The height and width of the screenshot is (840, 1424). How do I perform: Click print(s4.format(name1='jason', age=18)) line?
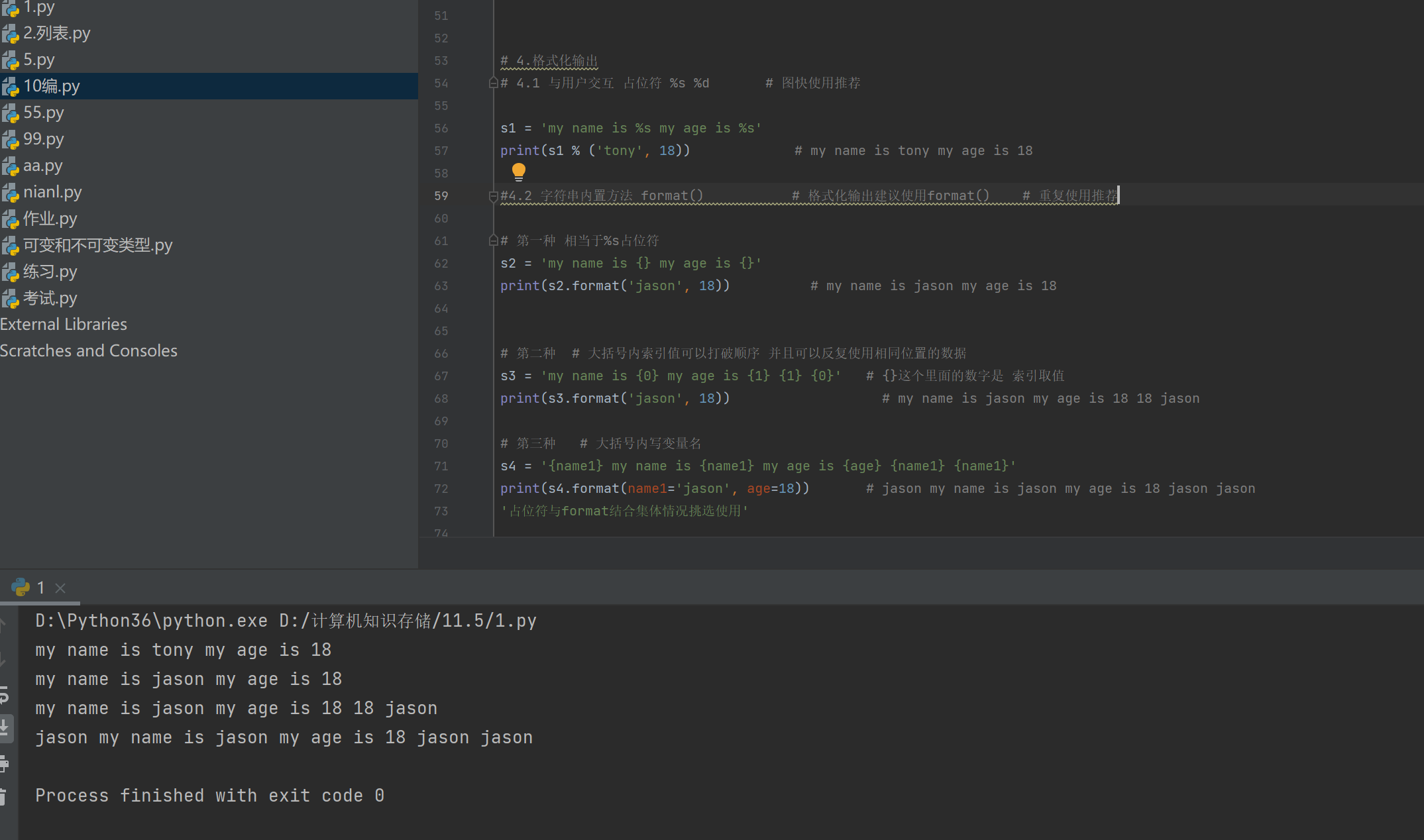655,489
